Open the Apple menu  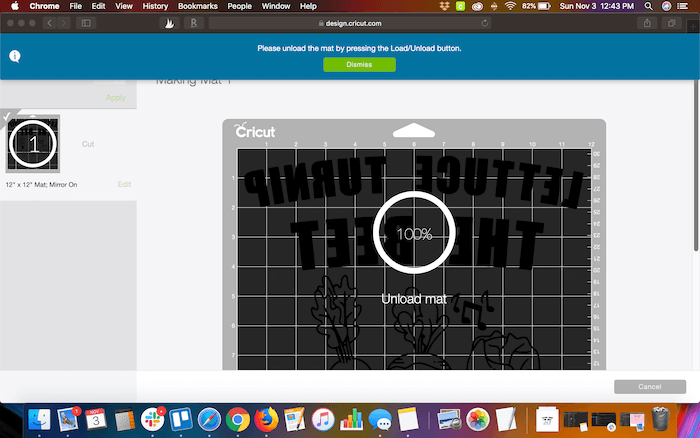pos(15,6)
